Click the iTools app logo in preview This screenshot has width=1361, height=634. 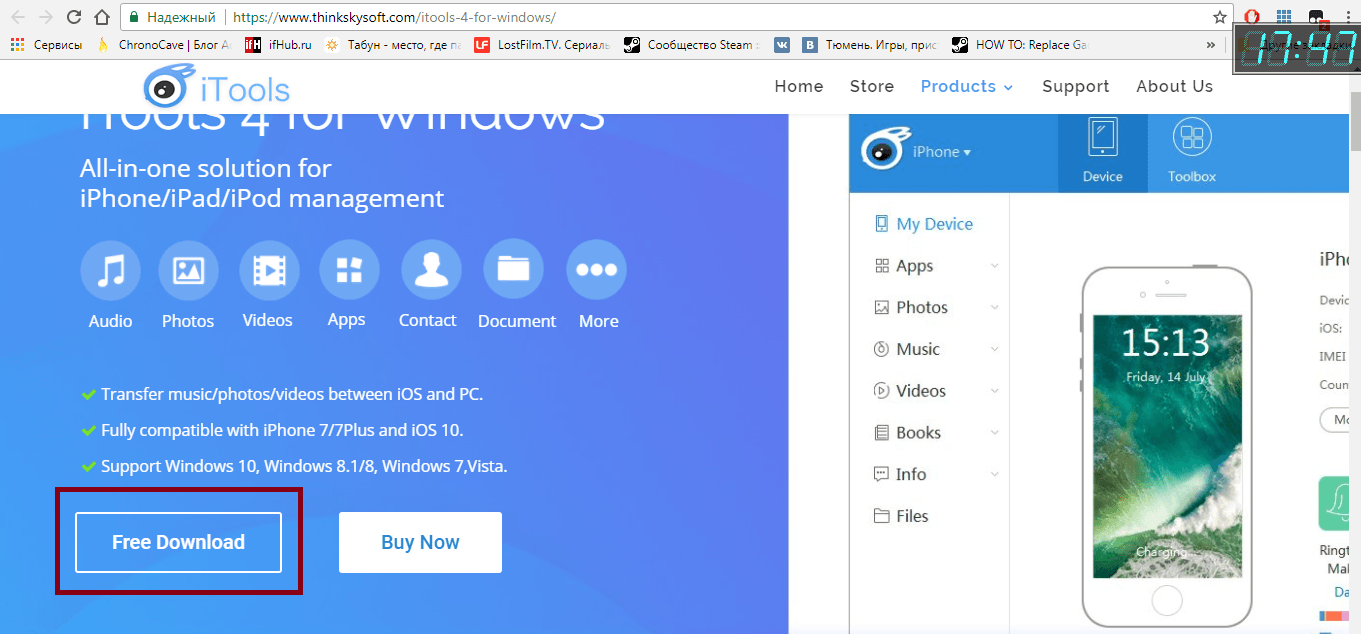pos(886,150)
